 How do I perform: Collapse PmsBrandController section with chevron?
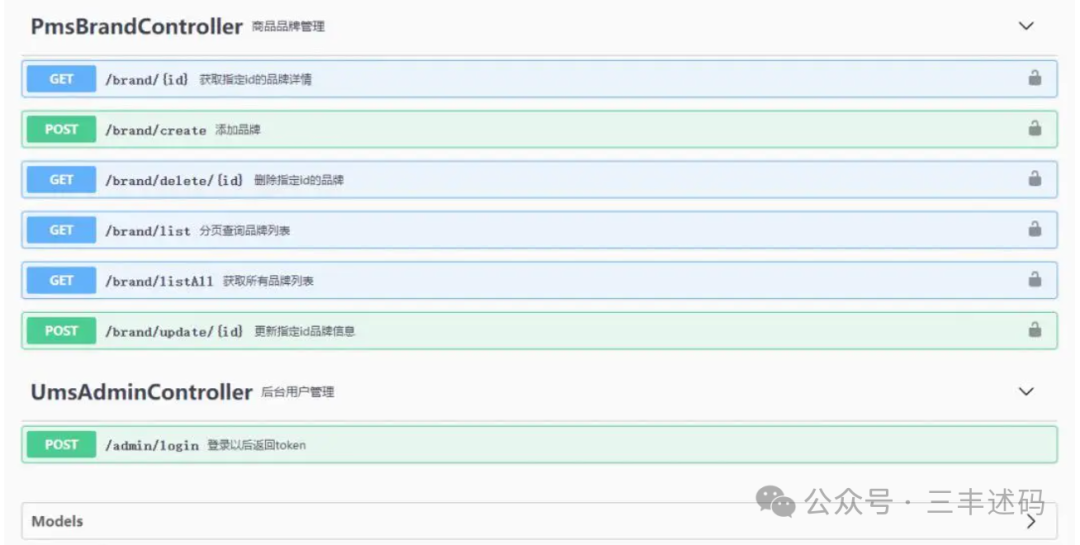click(1026, 26)
